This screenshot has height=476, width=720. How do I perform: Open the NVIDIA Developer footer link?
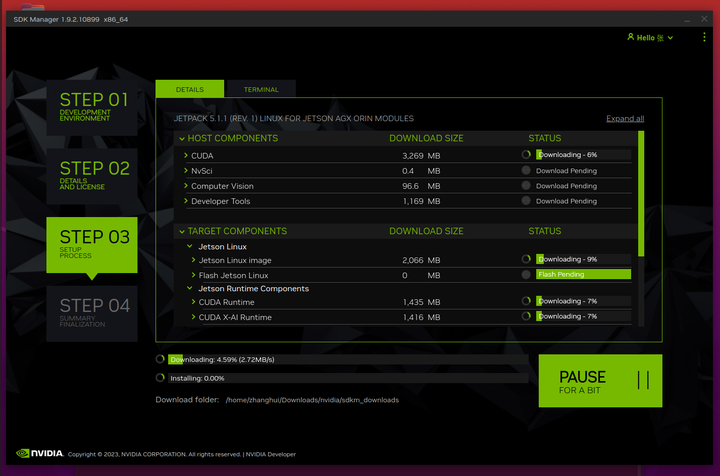pos(270,454)
